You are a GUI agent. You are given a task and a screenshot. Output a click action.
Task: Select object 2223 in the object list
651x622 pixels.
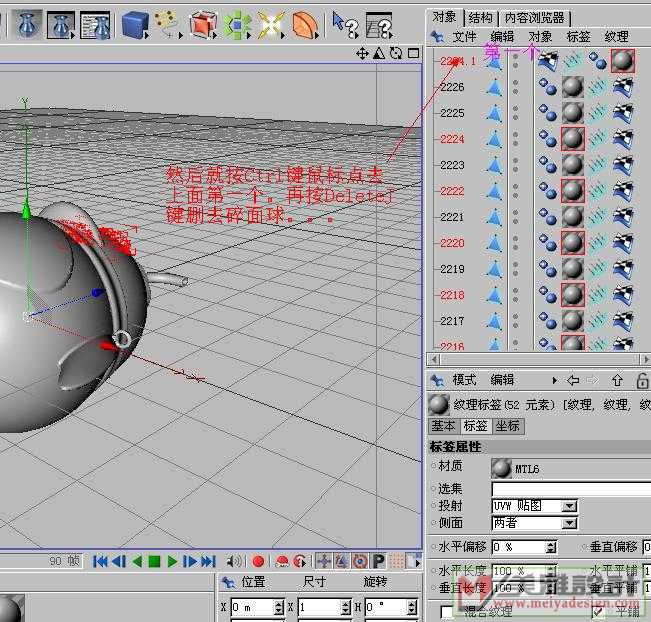coord(452,165)
